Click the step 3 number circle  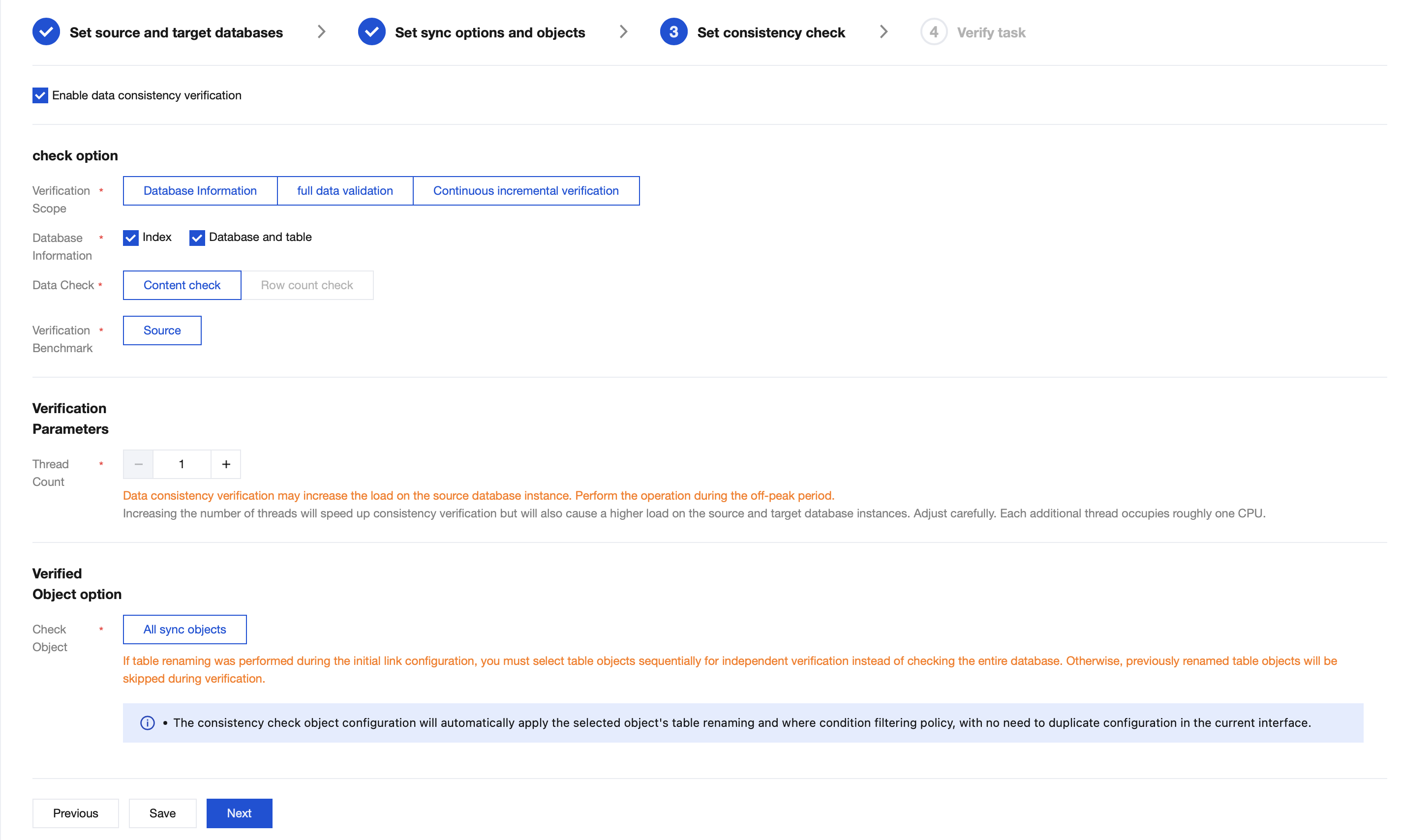[673, 32]
